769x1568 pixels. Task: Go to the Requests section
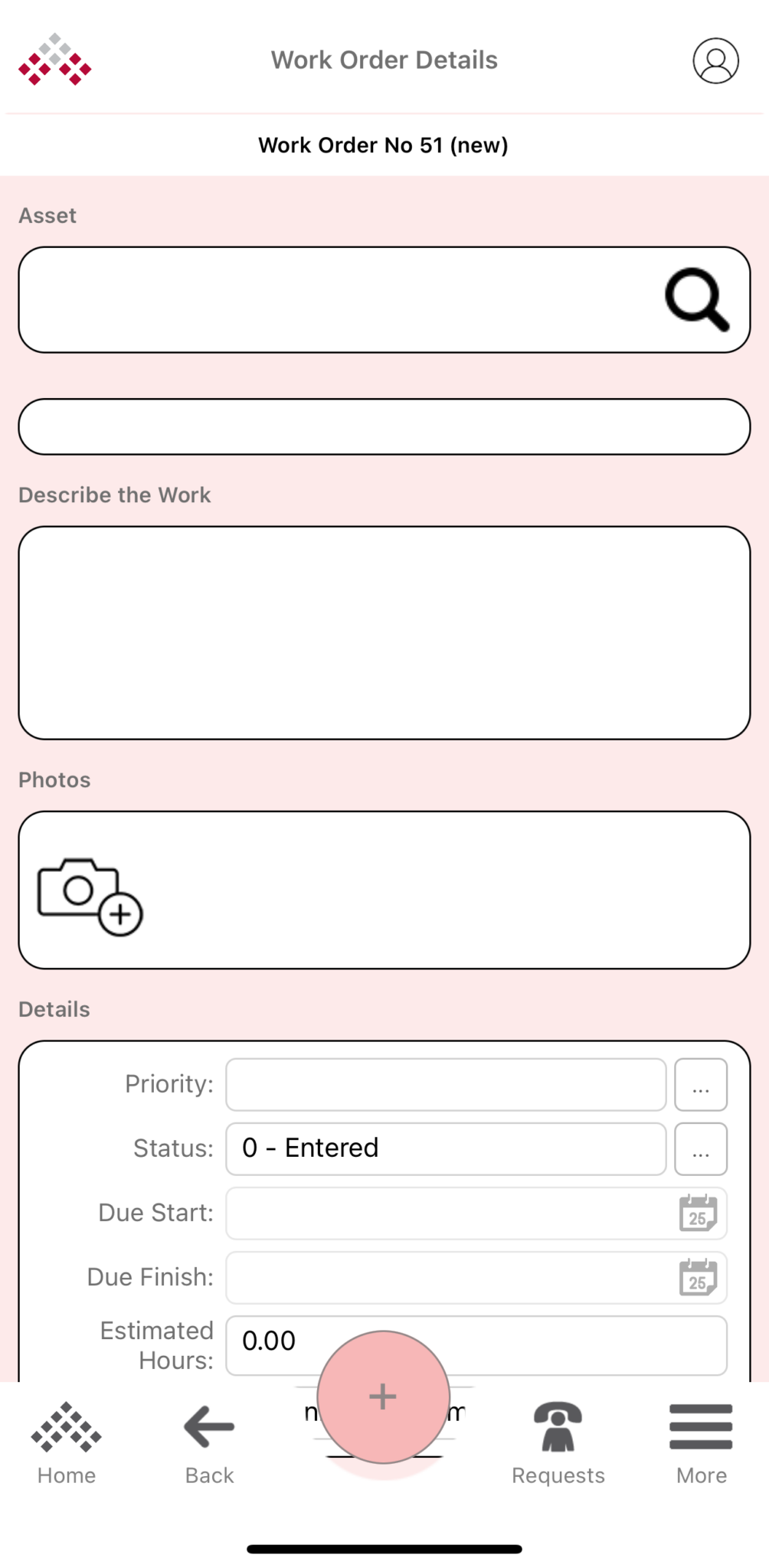click(558, 1474)
